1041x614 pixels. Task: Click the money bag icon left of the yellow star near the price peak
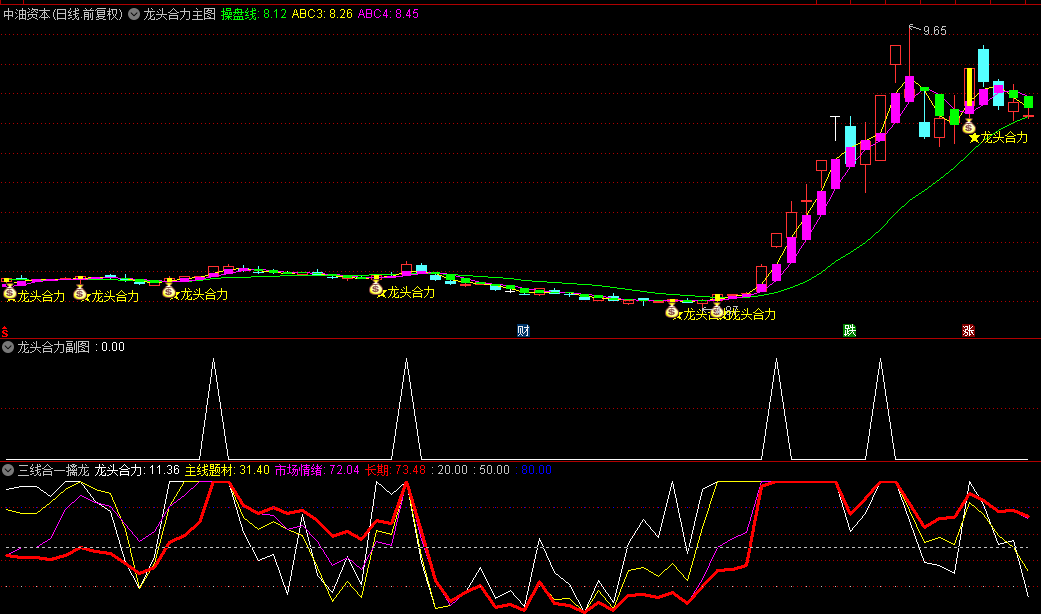tap(969, 127)
